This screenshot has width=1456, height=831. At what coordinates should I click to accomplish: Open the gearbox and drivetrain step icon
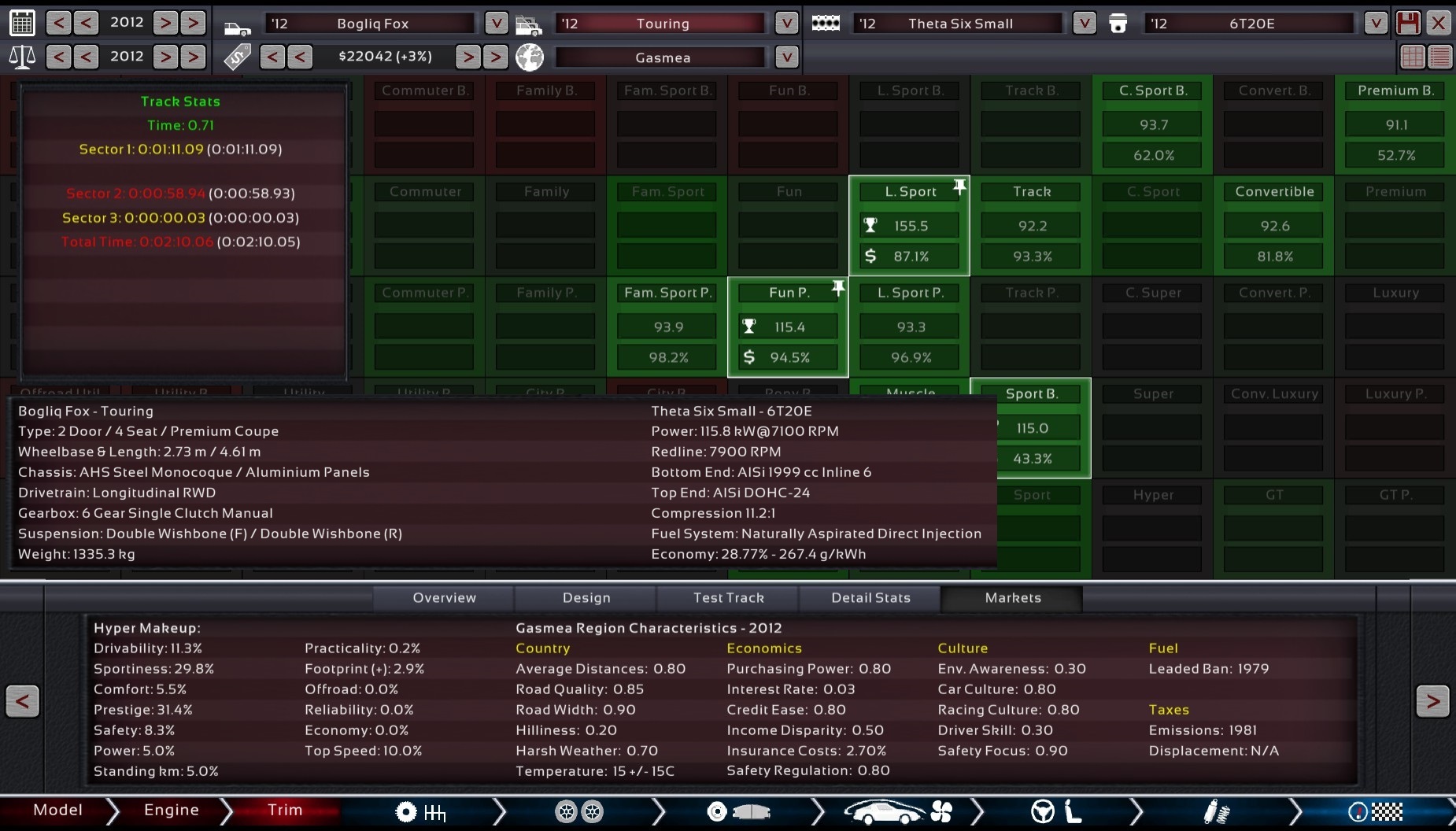click(x=420, y=812)
